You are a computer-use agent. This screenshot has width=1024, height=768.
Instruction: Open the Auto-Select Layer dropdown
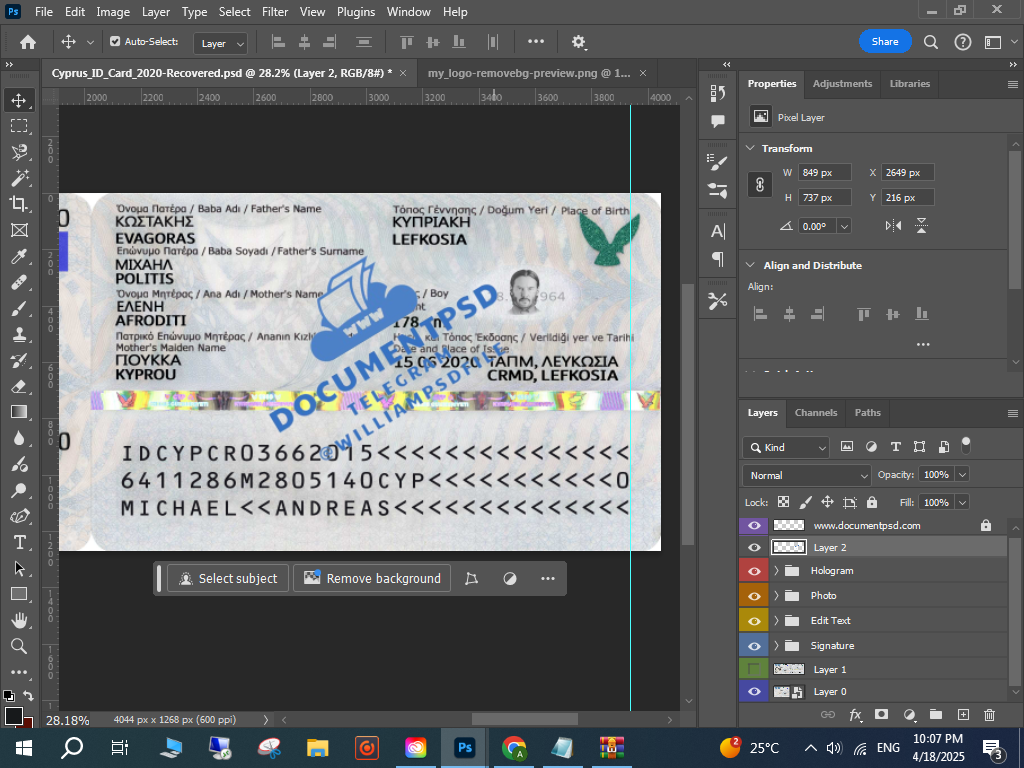(221, 43)
